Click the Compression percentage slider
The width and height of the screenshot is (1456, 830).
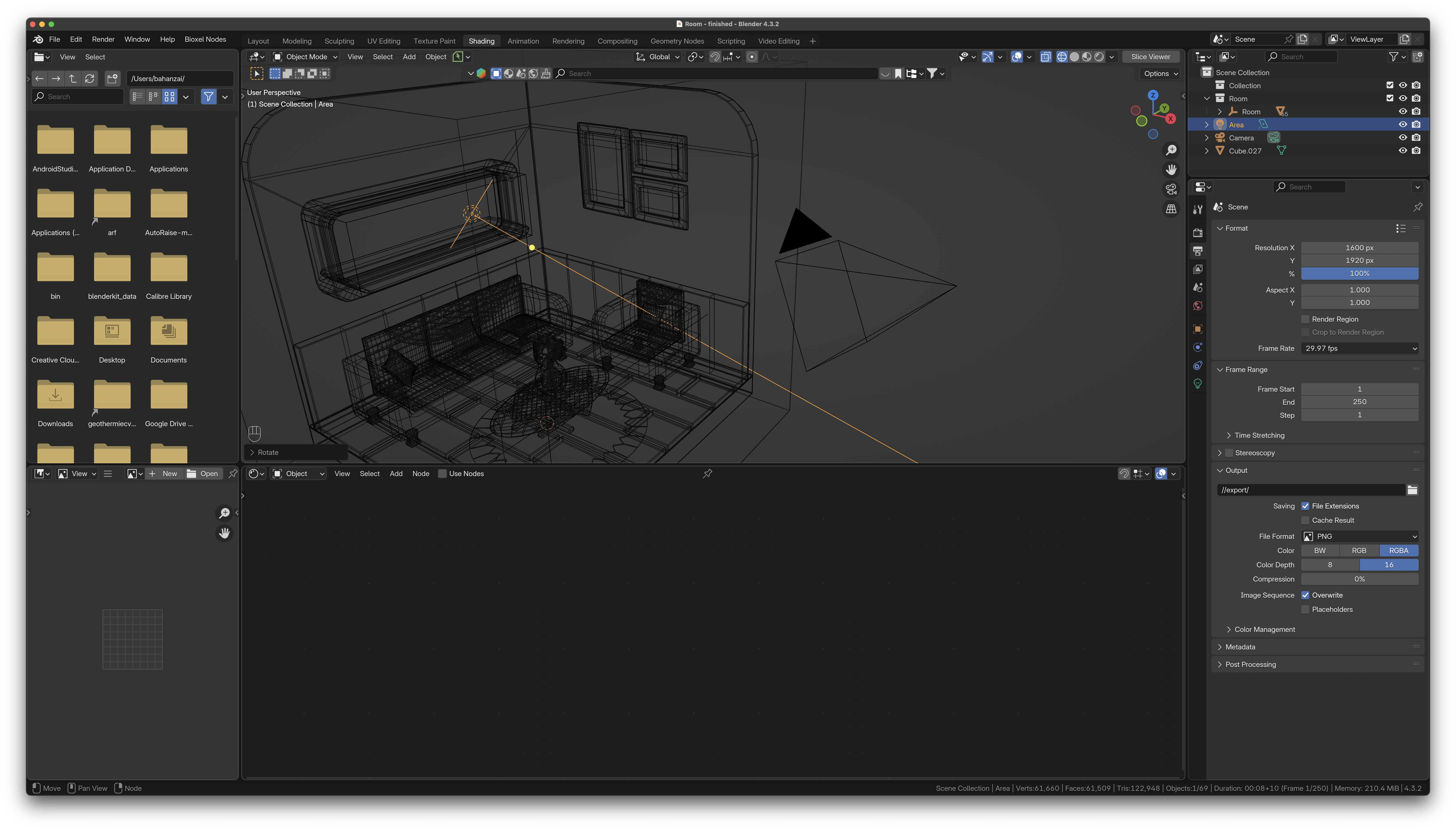[1360, 579]
